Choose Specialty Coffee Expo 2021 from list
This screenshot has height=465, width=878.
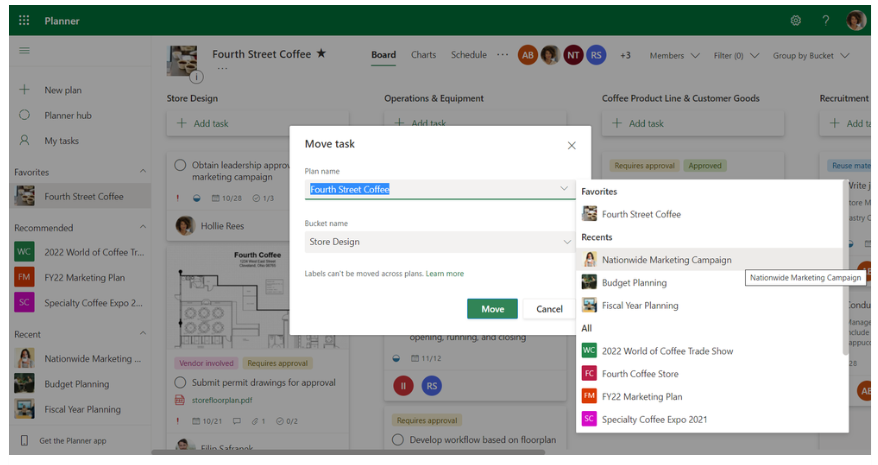709,419
